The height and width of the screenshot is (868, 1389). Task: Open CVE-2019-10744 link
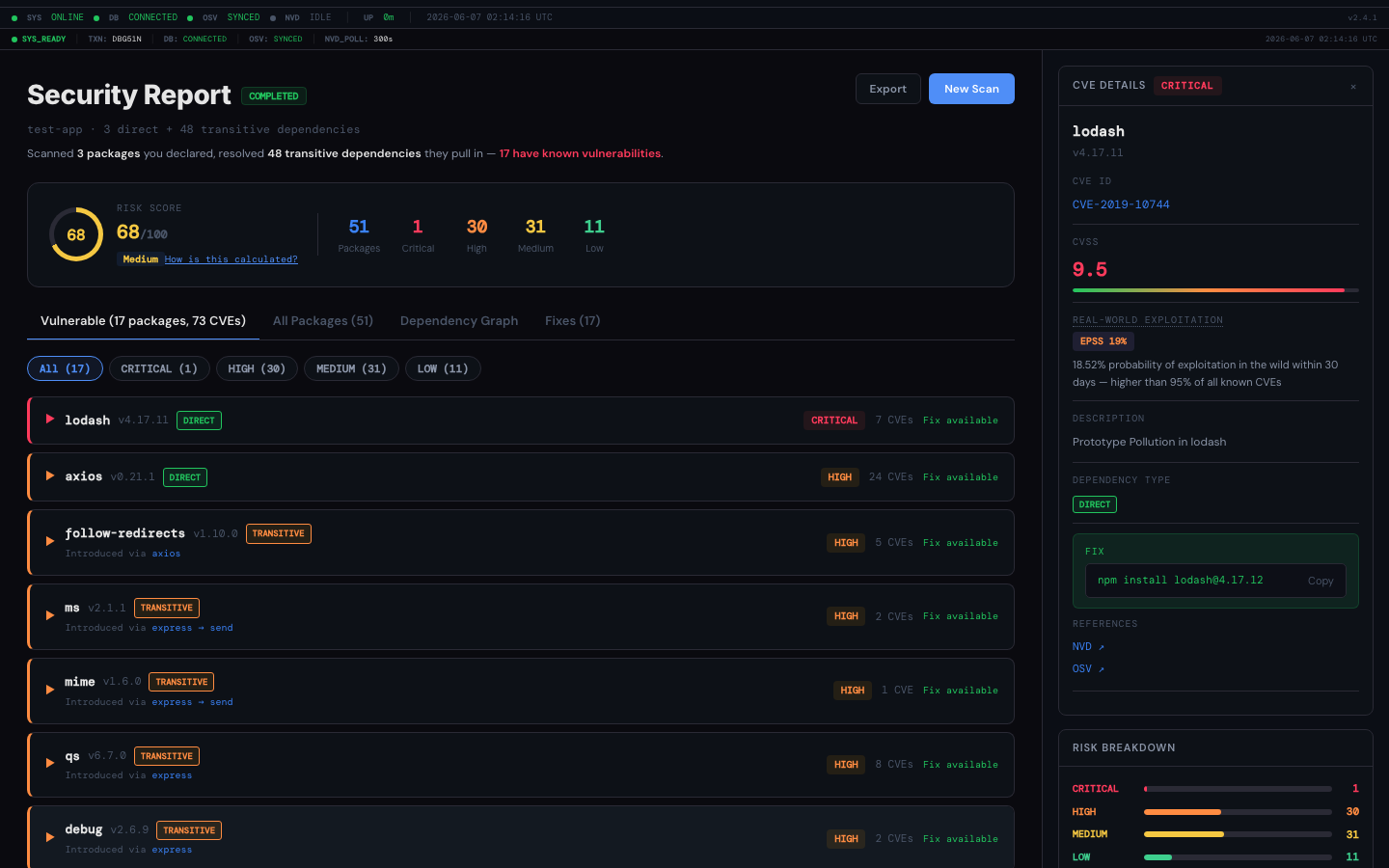[x=1121, y=204]
